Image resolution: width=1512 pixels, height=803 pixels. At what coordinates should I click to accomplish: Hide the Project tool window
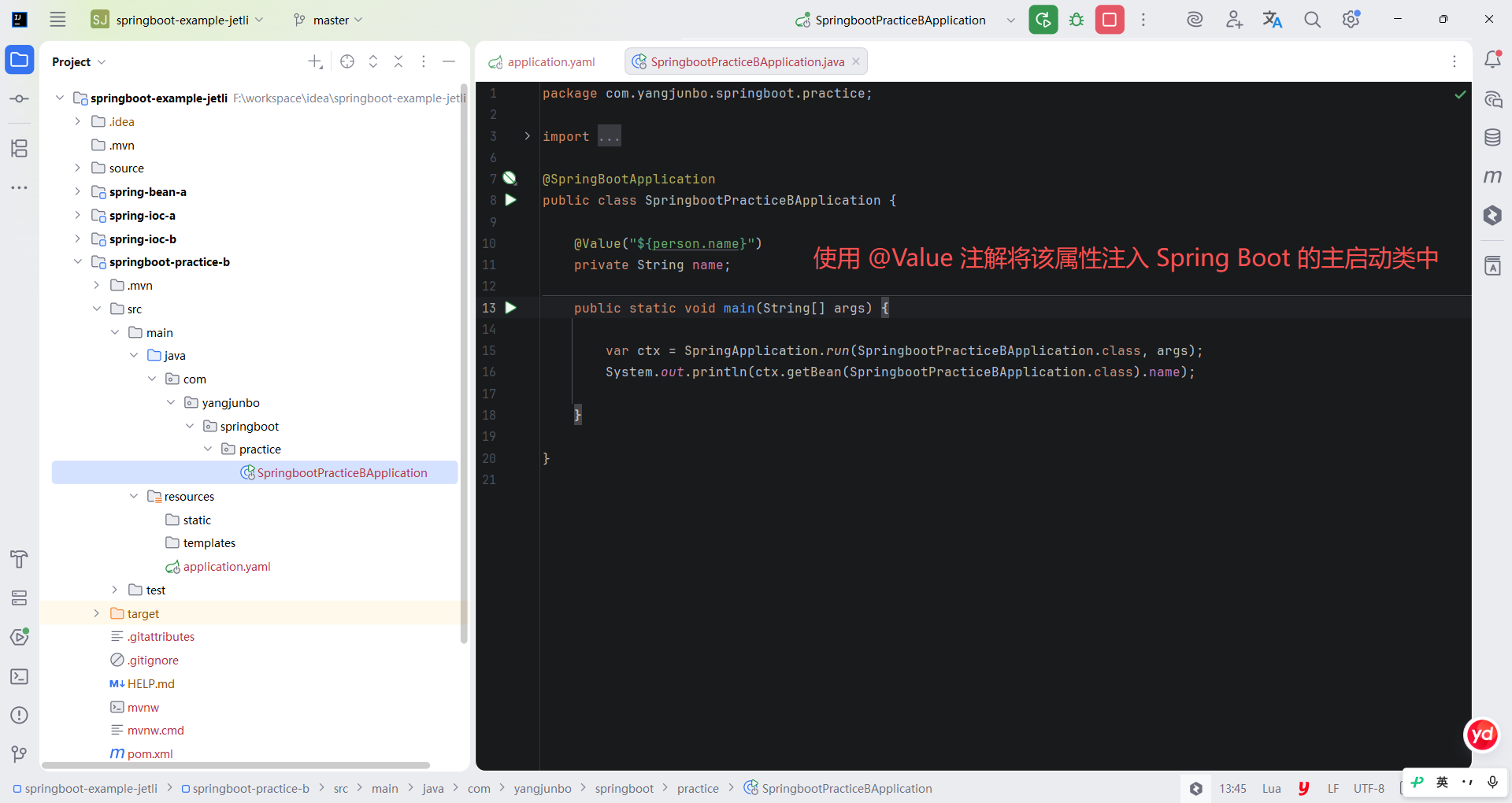449,61
